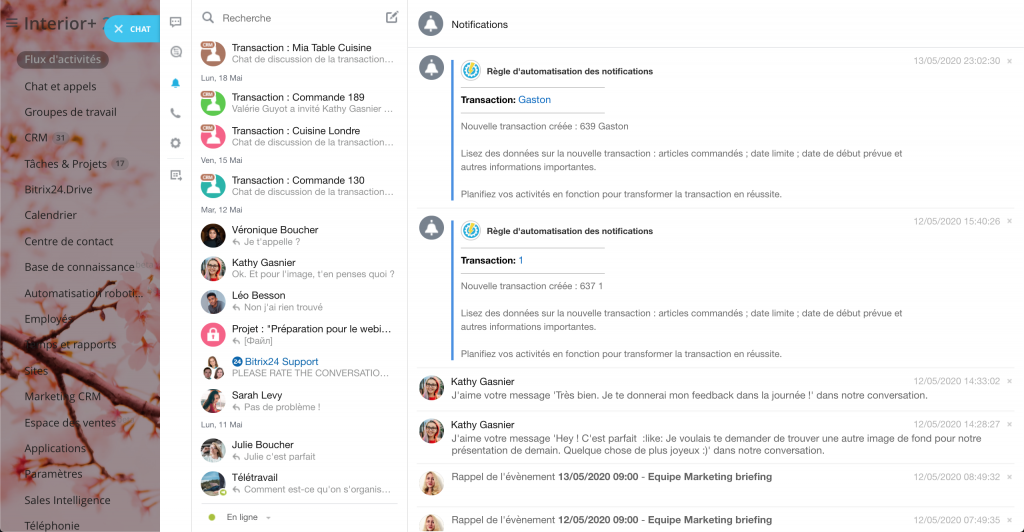The width and height of the screenshot is (1024, 532).
Task: Dismiss the 12/05/2020 15:40:26 notification
Action: (x=1009, y=221)
